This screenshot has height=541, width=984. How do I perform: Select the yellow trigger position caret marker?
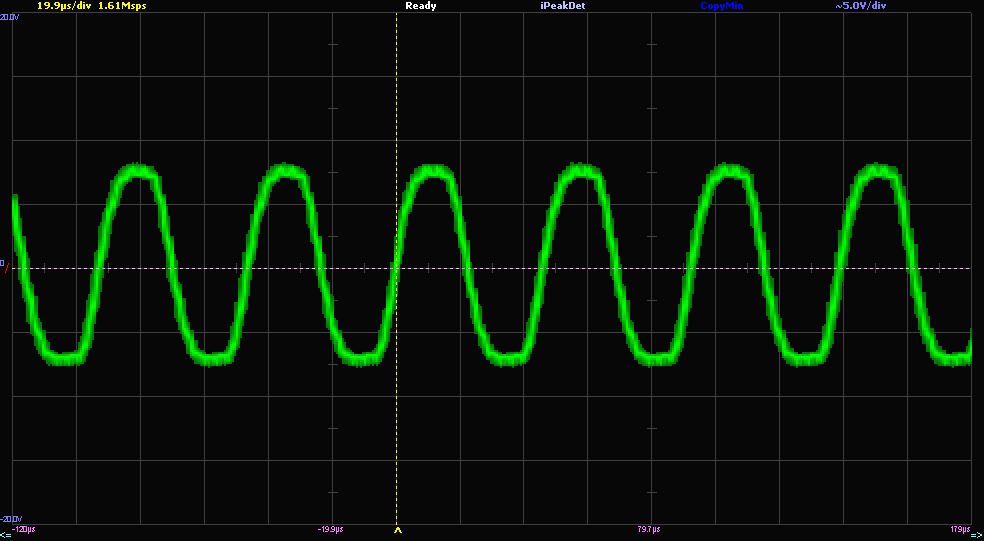point(398,531)
